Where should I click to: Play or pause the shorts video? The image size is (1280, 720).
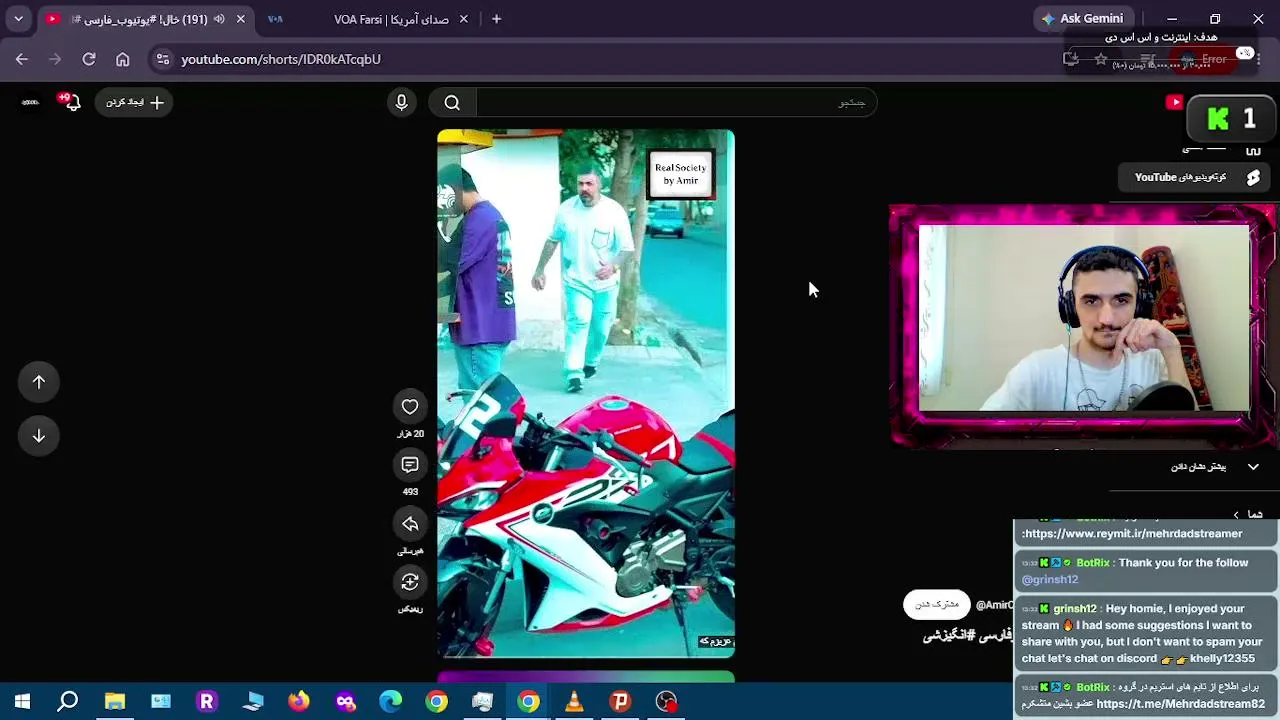pyautogui.click(x=586, y=393)
